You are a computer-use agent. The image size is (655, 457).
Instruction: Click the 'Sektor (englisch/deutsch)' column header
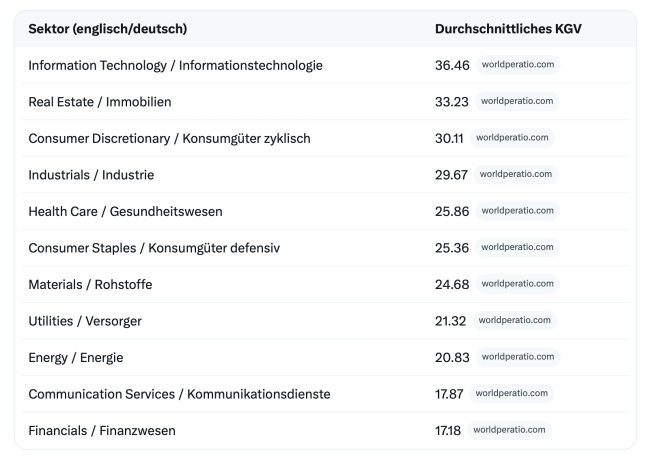coord(107,29)
